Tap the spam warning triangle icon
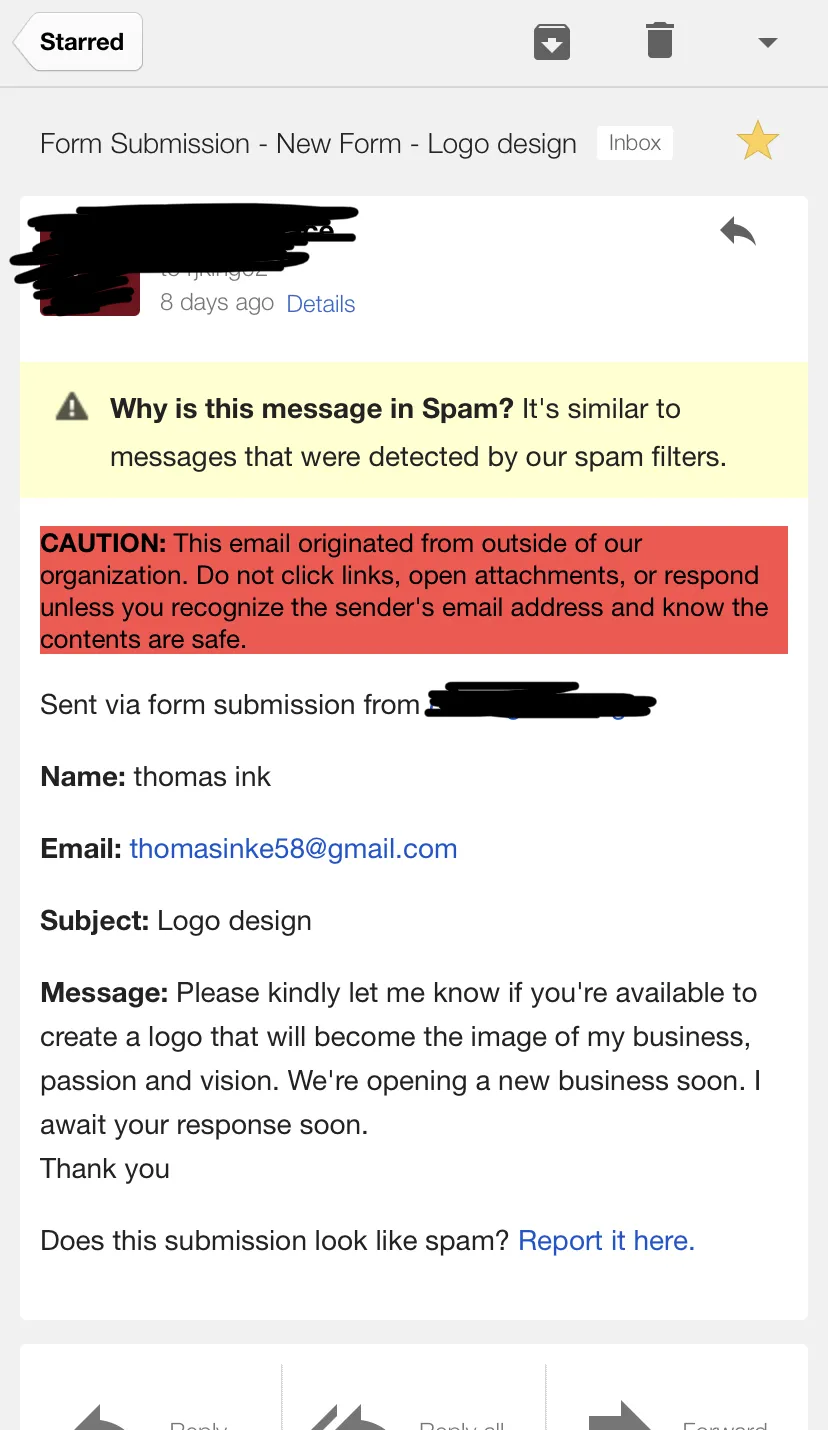Viewport: 828px width, 1430px height. pos(72,407)
